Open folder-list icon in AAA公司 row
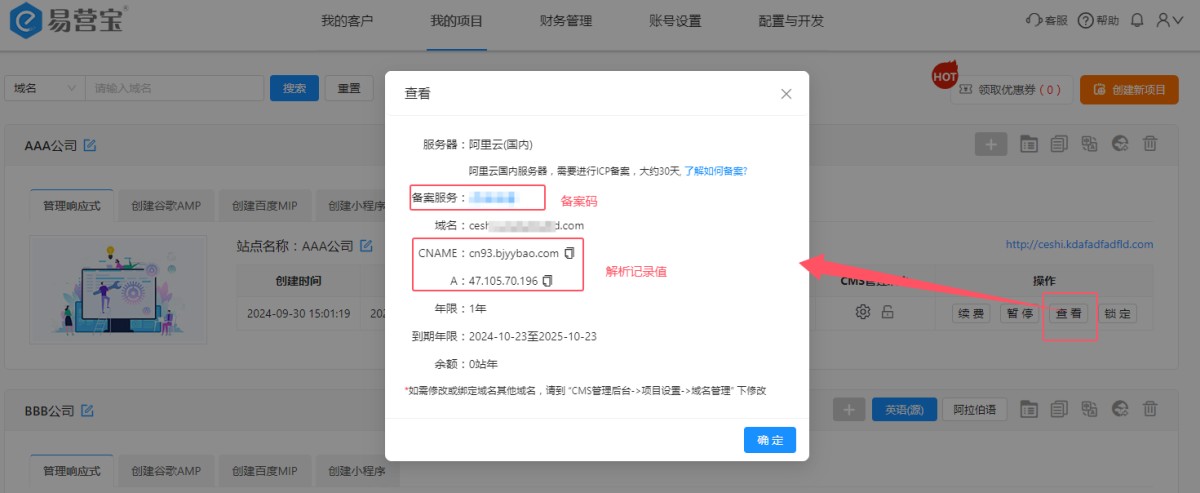 1029,144
